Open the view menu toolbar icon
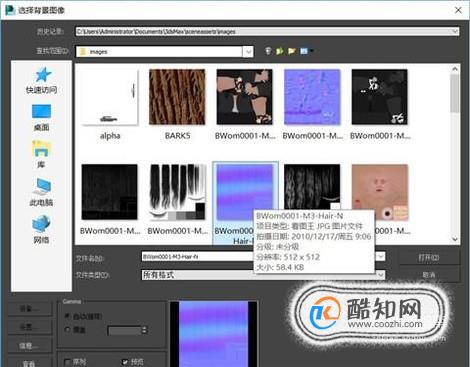Viewport: 470px width, 367px height. (306, 51)
